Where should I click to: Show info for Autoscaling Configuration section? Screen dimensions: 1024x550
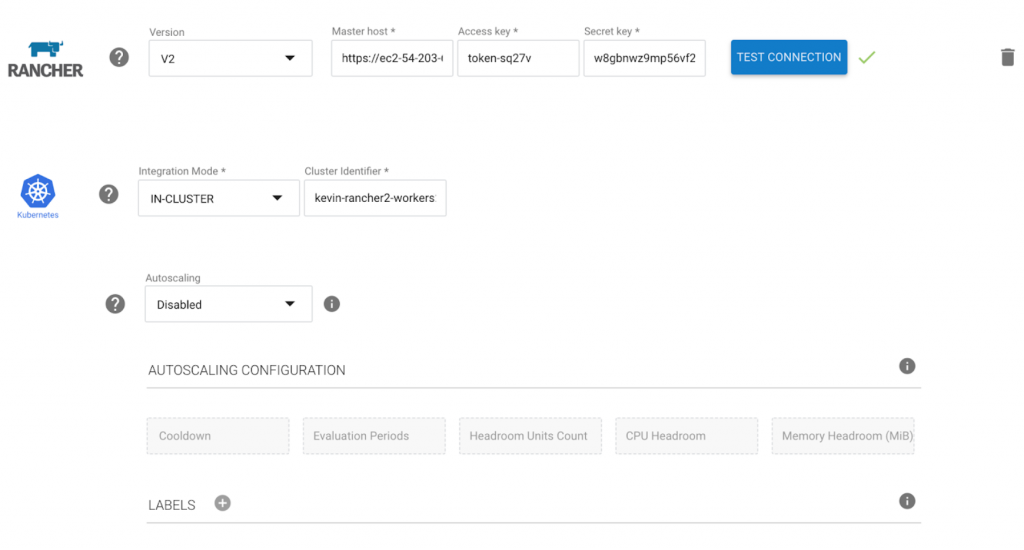pyautogui.click(x=907, y=366)
